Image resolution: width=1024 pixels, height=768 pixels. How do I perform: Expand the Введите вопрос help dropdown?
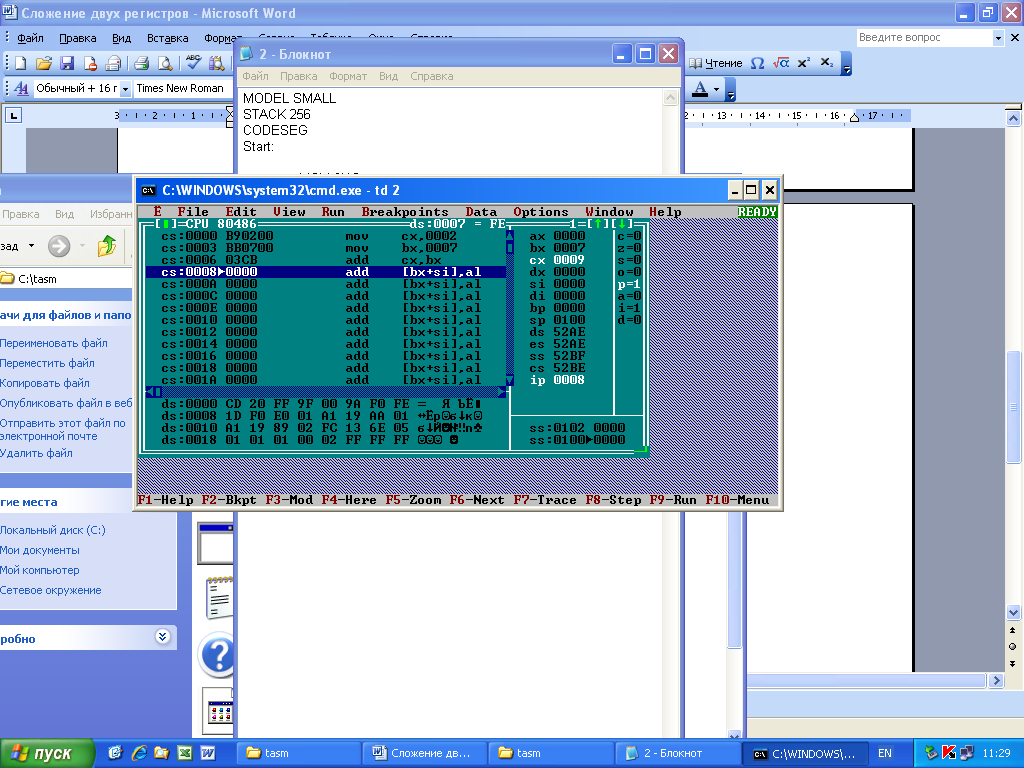[x=998, y=38]
